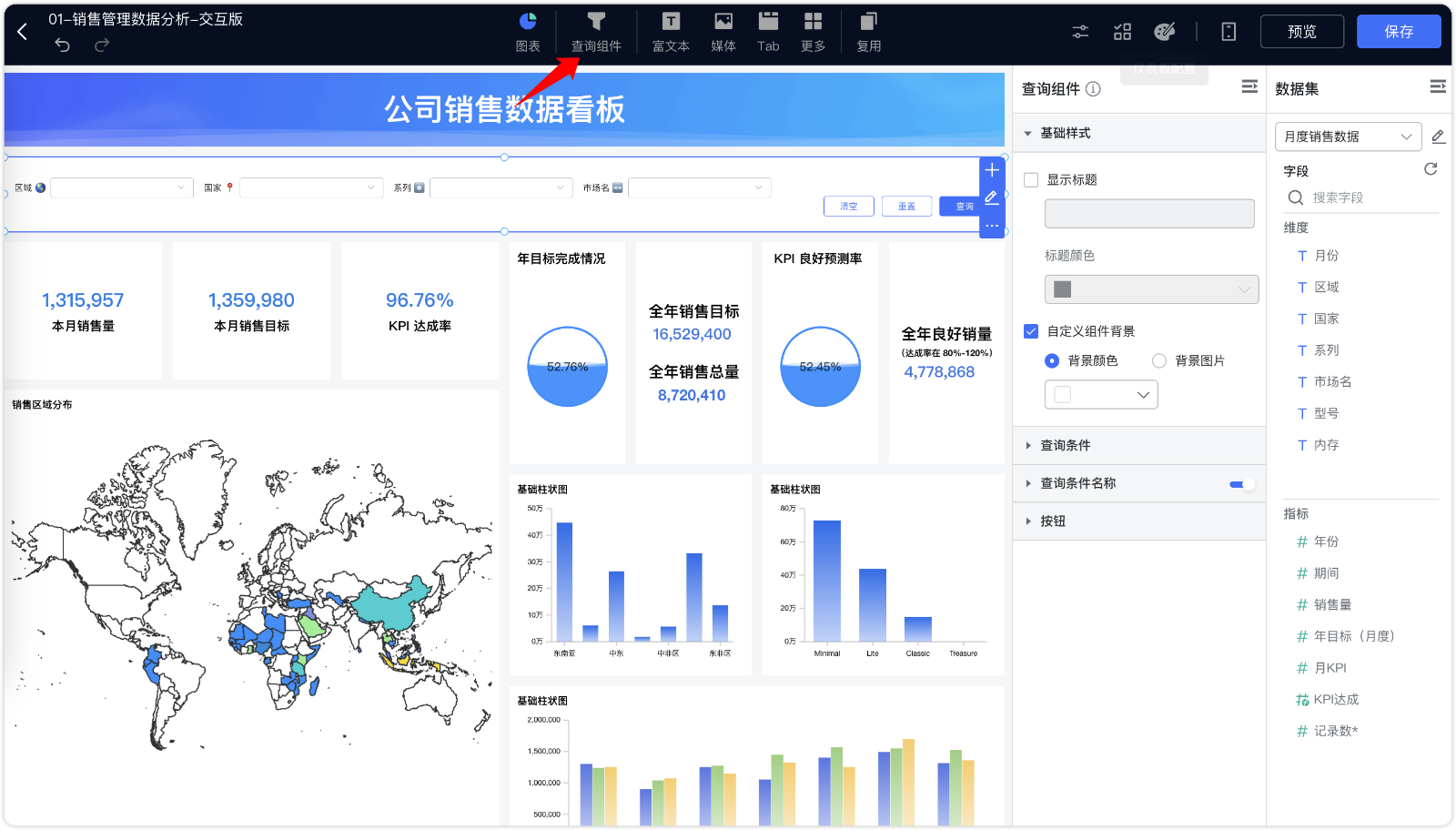The height and width of the screenshot is (830, 1456).
Task: Add a Tab component
Action: (x=768, y=32)
